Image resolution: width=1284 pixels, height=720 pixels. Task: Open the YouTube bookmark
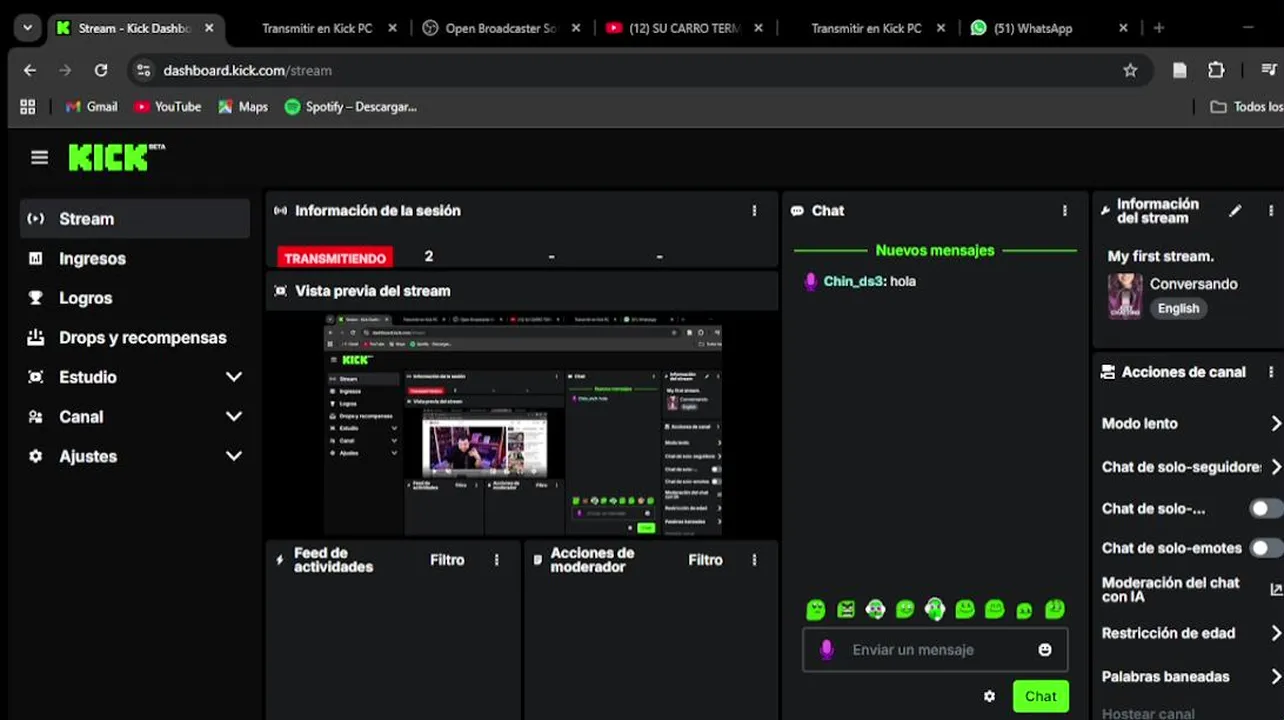(x=168, y=106)
